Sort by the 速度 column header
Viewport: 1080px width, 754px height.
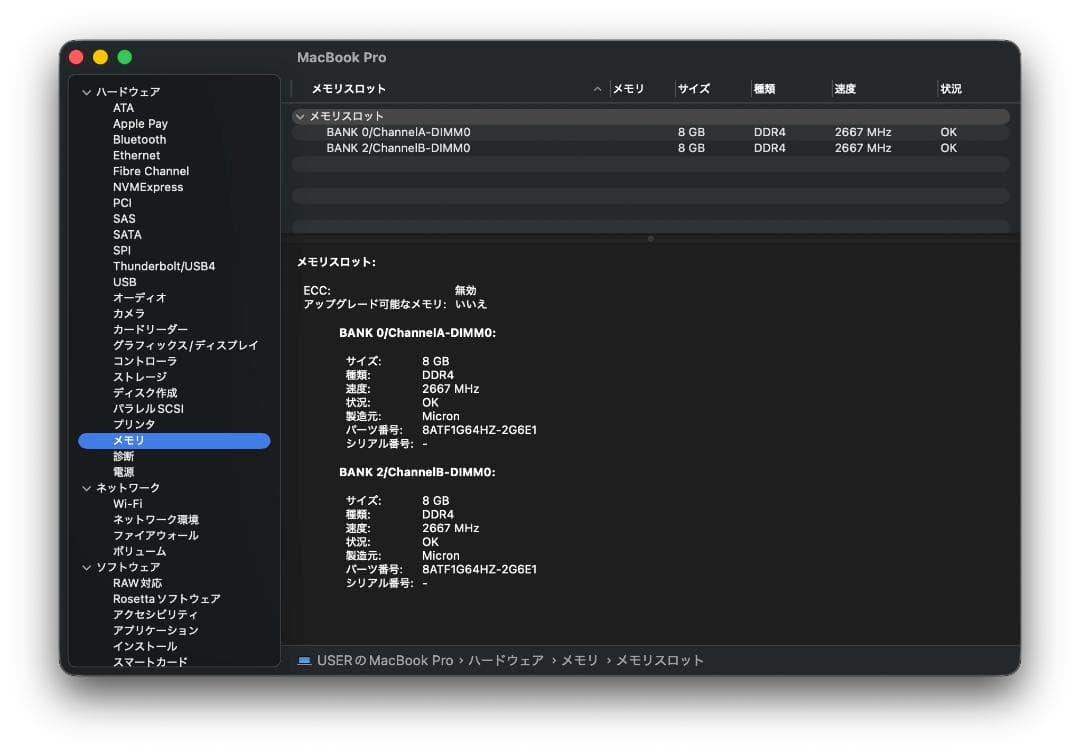point(845,89)
